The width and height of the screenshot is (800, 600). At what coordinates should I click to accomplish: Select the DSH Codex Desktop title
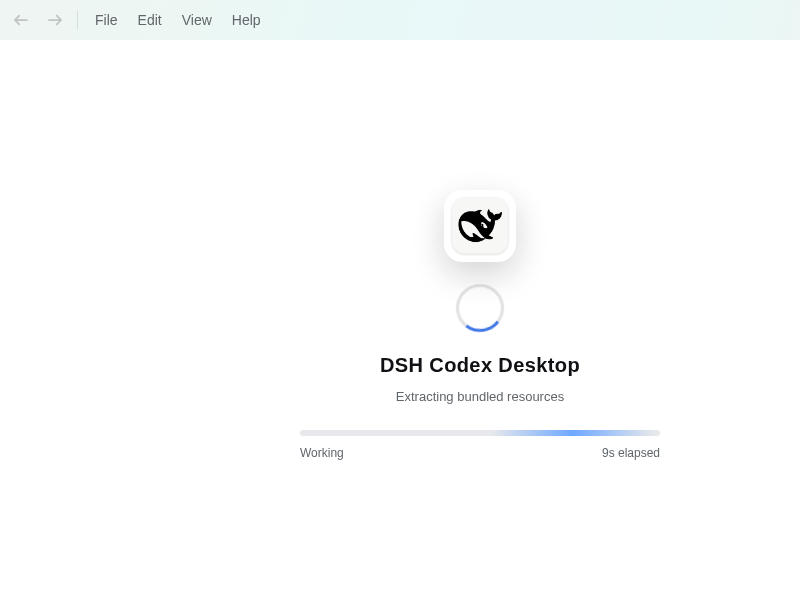pyautogui.click(x=480, y=365)
